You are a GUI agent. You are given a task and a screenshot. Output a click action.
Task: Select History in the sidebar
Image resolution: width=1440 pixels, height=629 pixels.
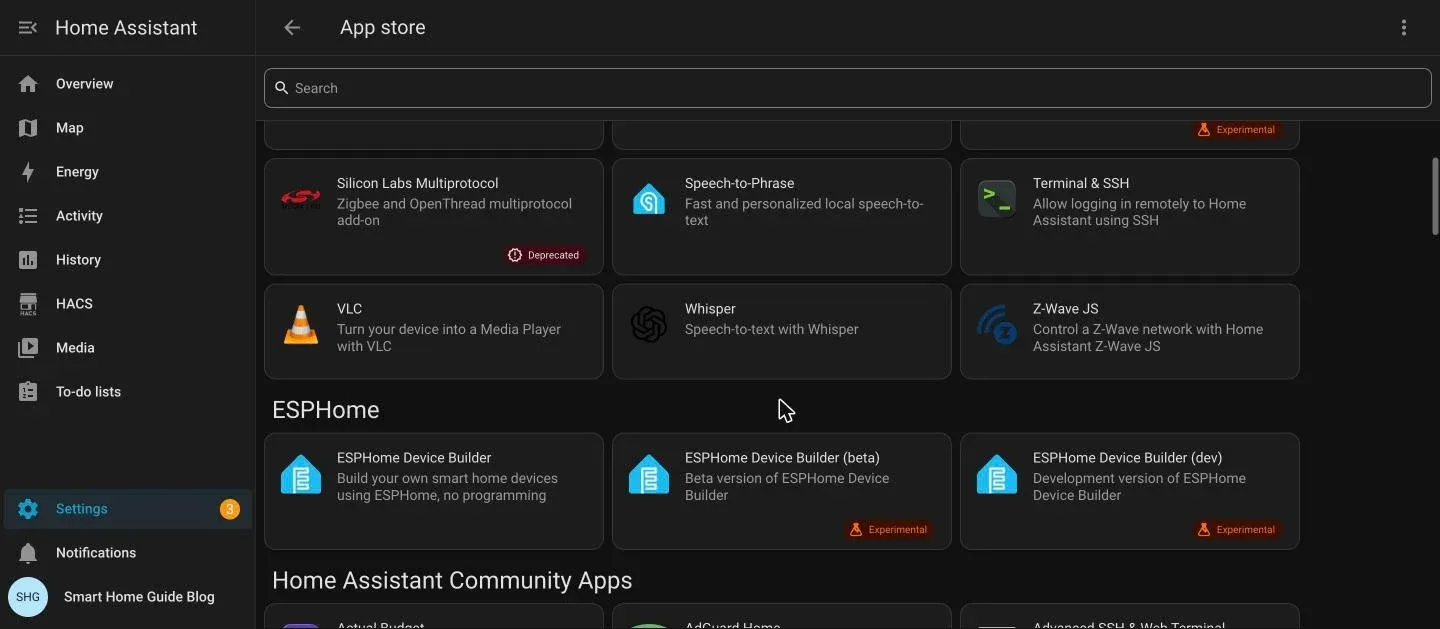click(x=128, y=260)
